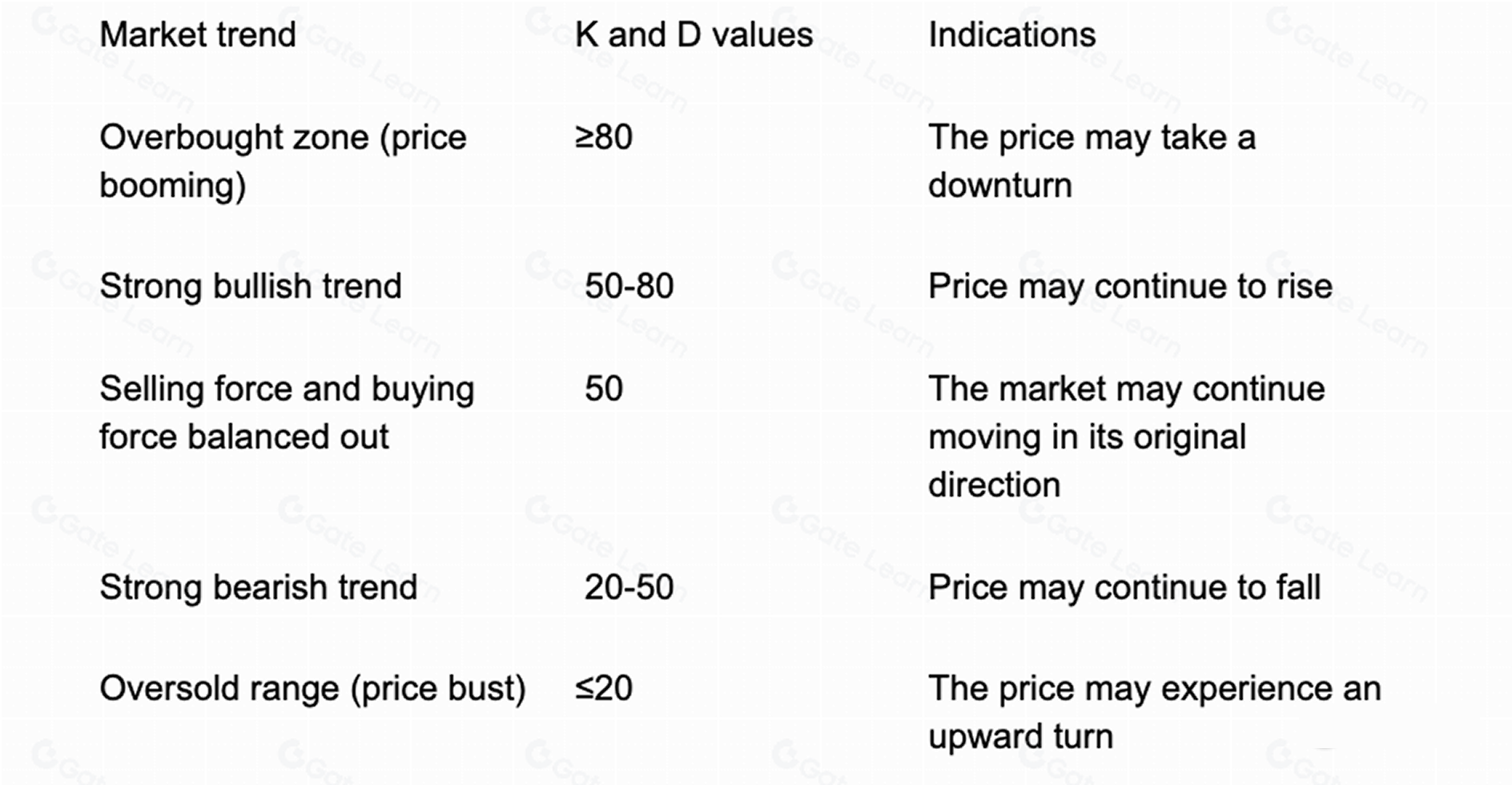This screenshot has width=1512, height=785.
Task: Select "Overbought zone (price booming)" text
Action: [283, 160]
